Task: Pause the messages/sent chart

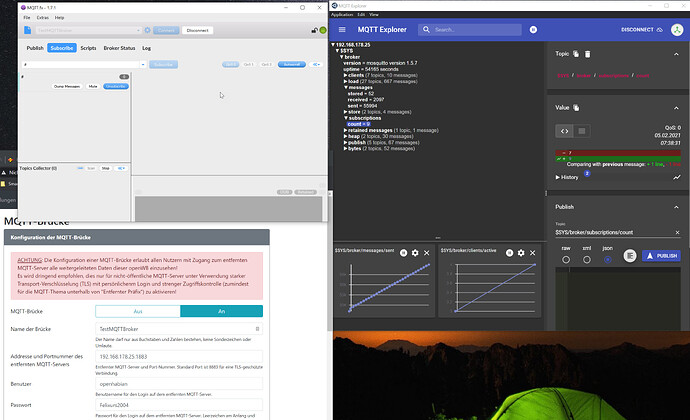Action: [404, 253]
